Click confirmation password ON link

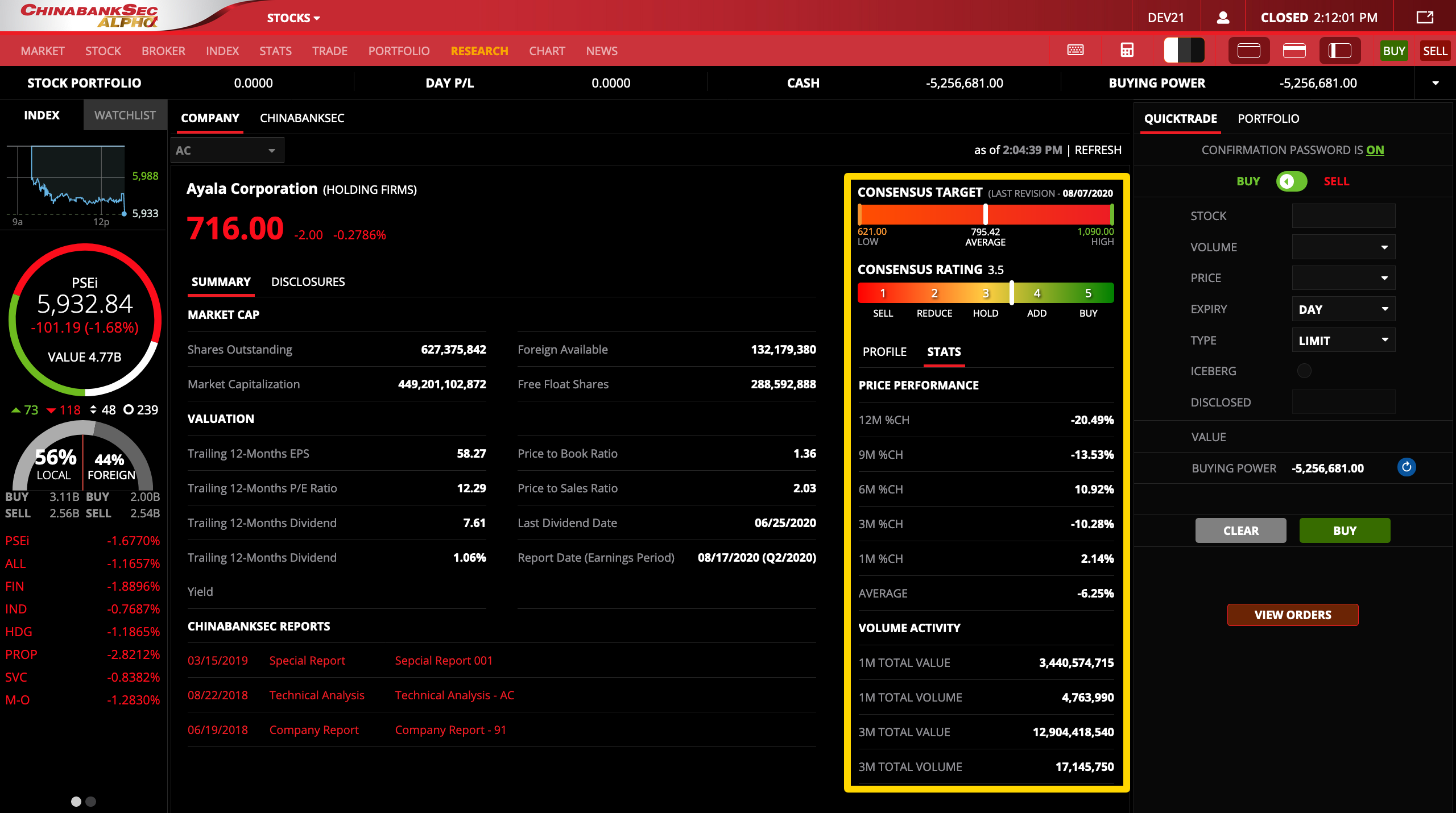pos(1375,150)
